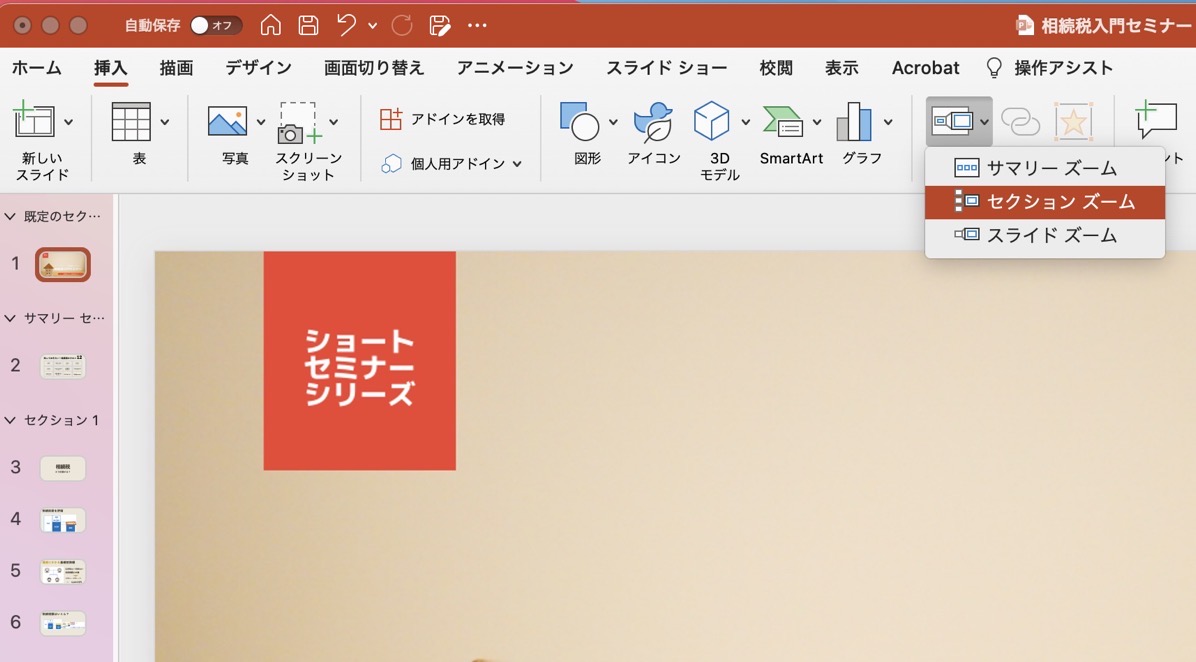Screen dimensions: 1196x662
Task: Click the 表 table grid icon
Action: (131, 121)
